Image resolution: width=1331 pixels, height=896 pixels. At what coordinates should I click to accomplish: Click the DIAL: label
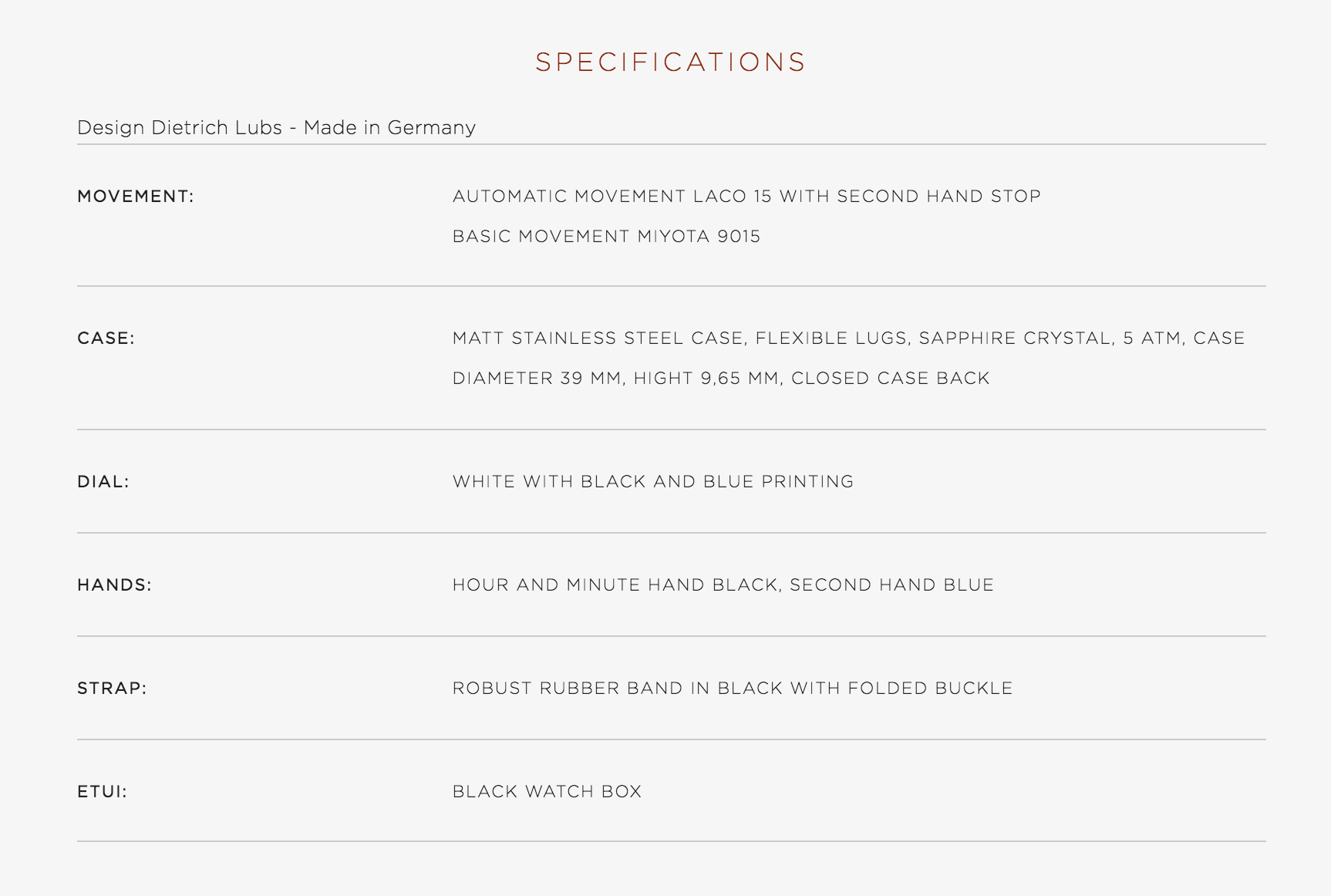(x=103, y=482)
